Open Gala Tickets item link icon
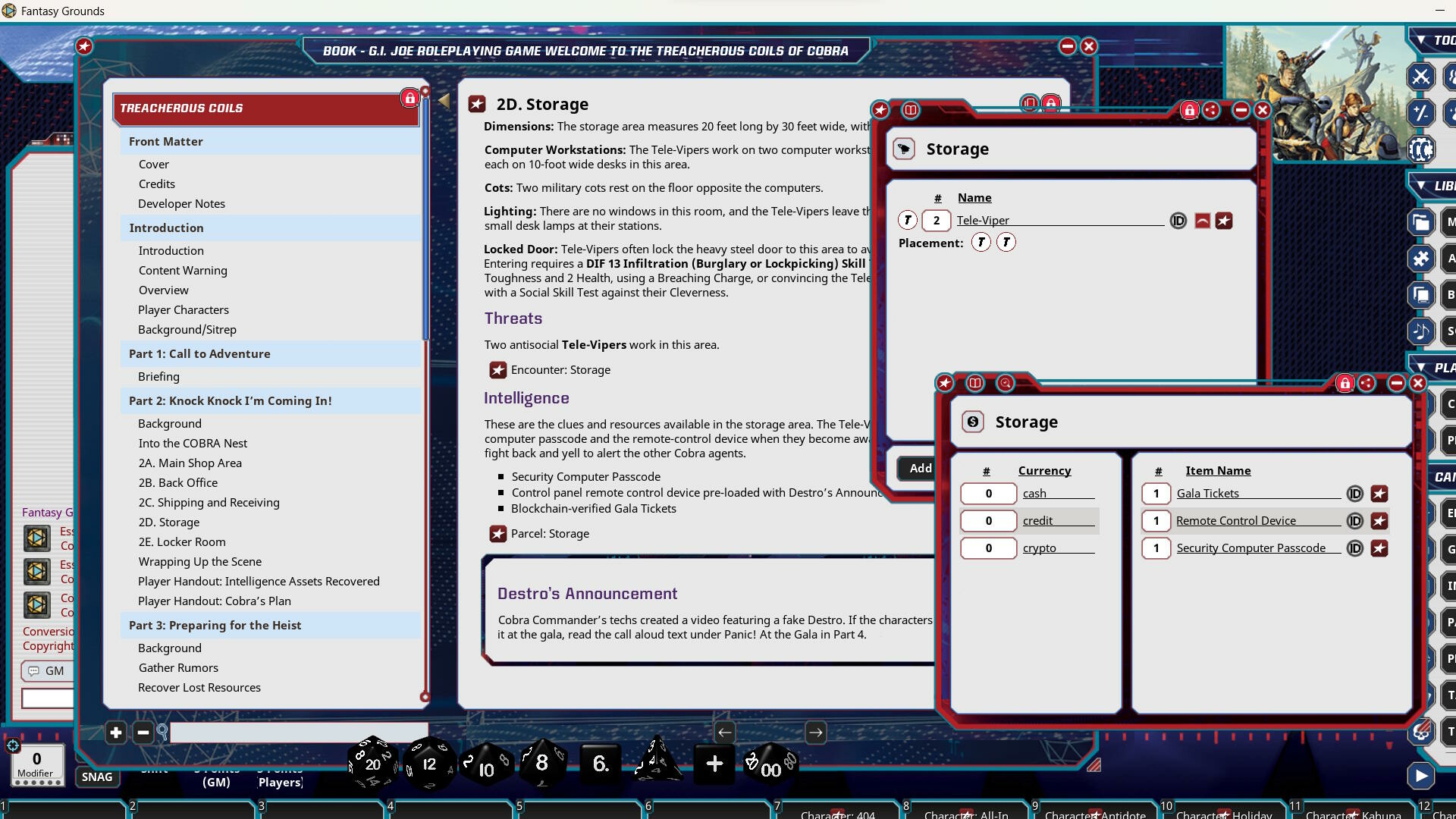This screenshot has width=1456, height=819. coord(1379,494)
